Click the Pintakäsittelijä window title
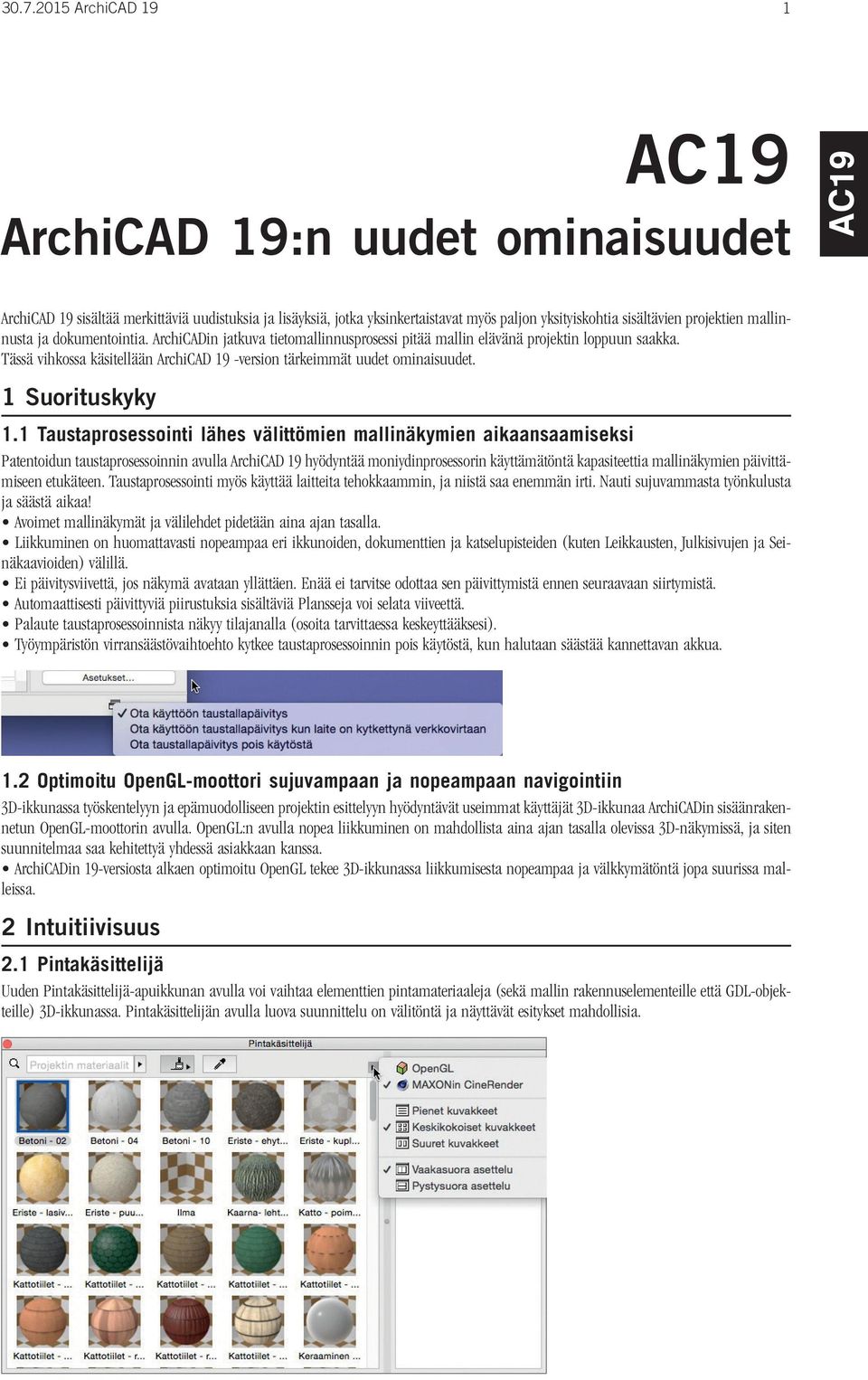 click(x=280, y=1044)
